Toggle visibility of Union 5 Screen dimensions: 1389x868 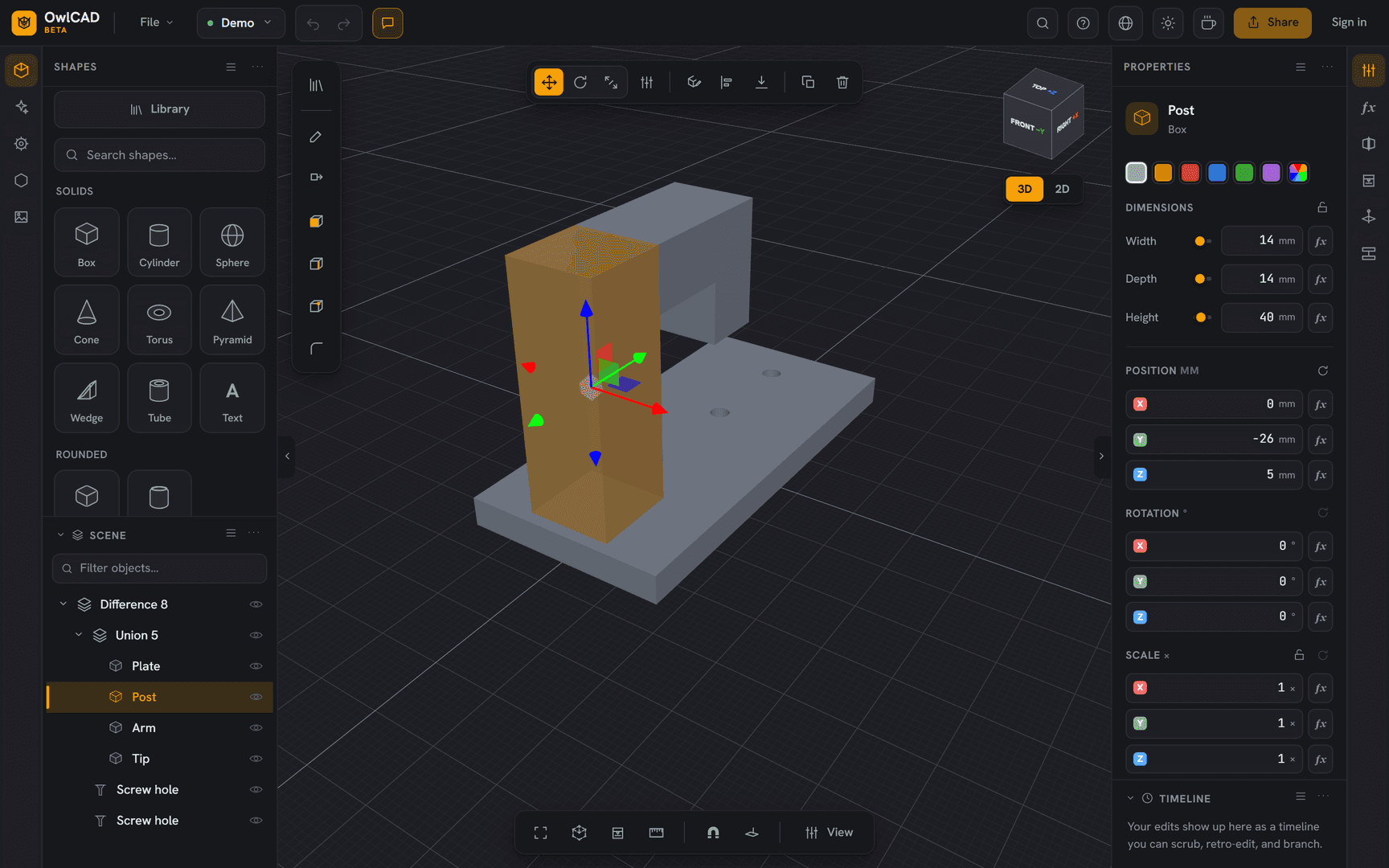256,635
